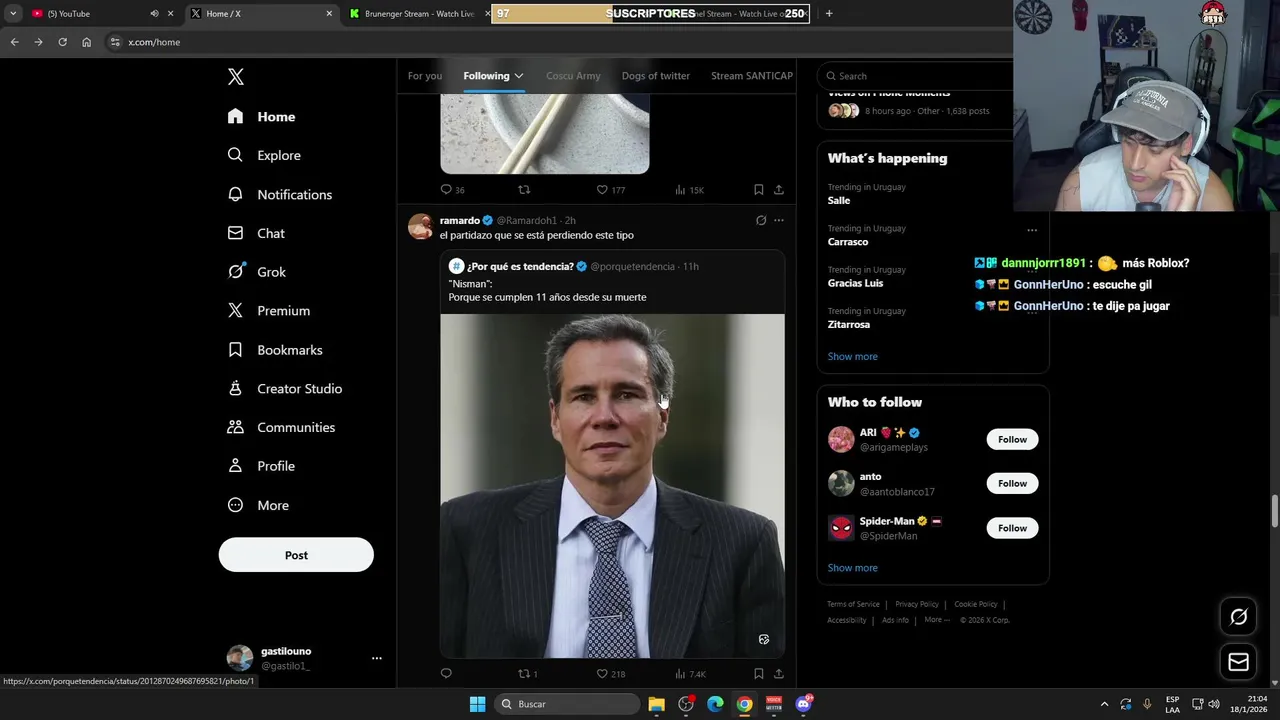
Task: Switch to the For you tab
Action: coord(425,76)
